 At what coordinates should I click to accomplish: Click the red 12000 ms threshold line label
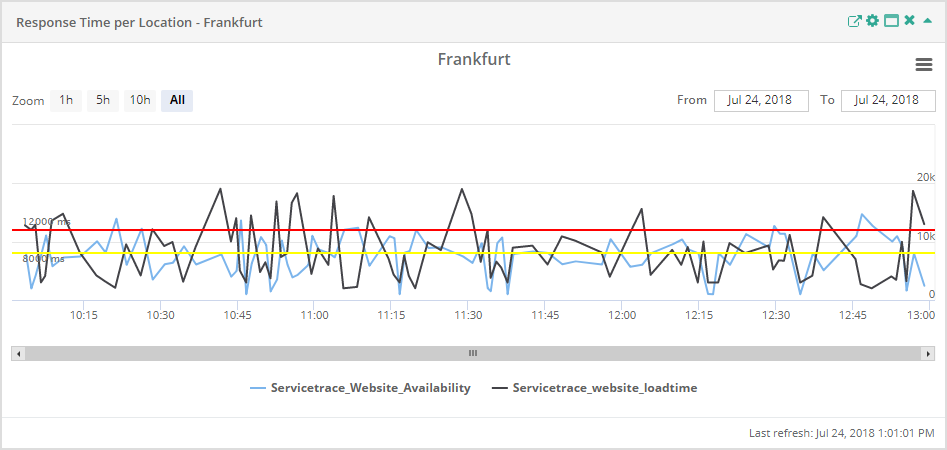[46, 222]
